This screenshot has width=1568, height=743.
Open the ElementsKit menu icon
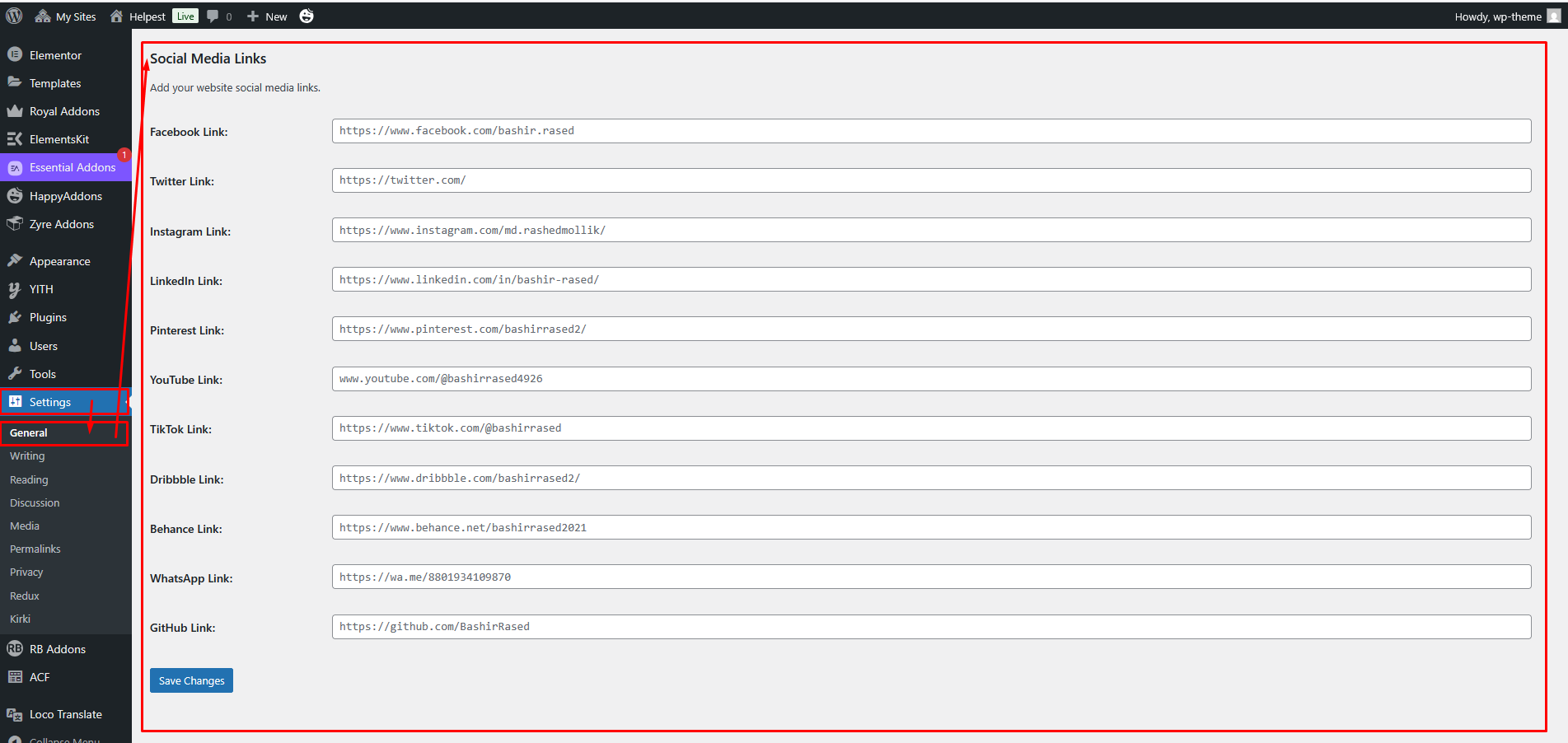(x=15, y=139)
